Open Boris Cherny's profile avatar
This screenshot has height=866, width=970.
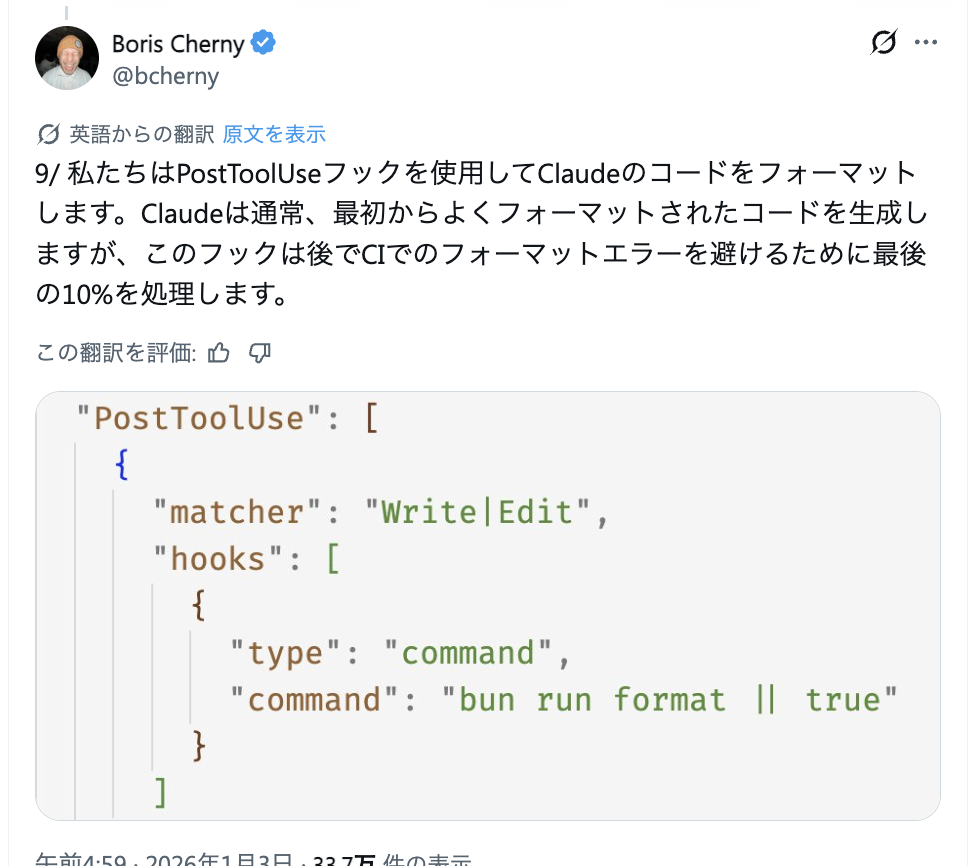(67, 58)
